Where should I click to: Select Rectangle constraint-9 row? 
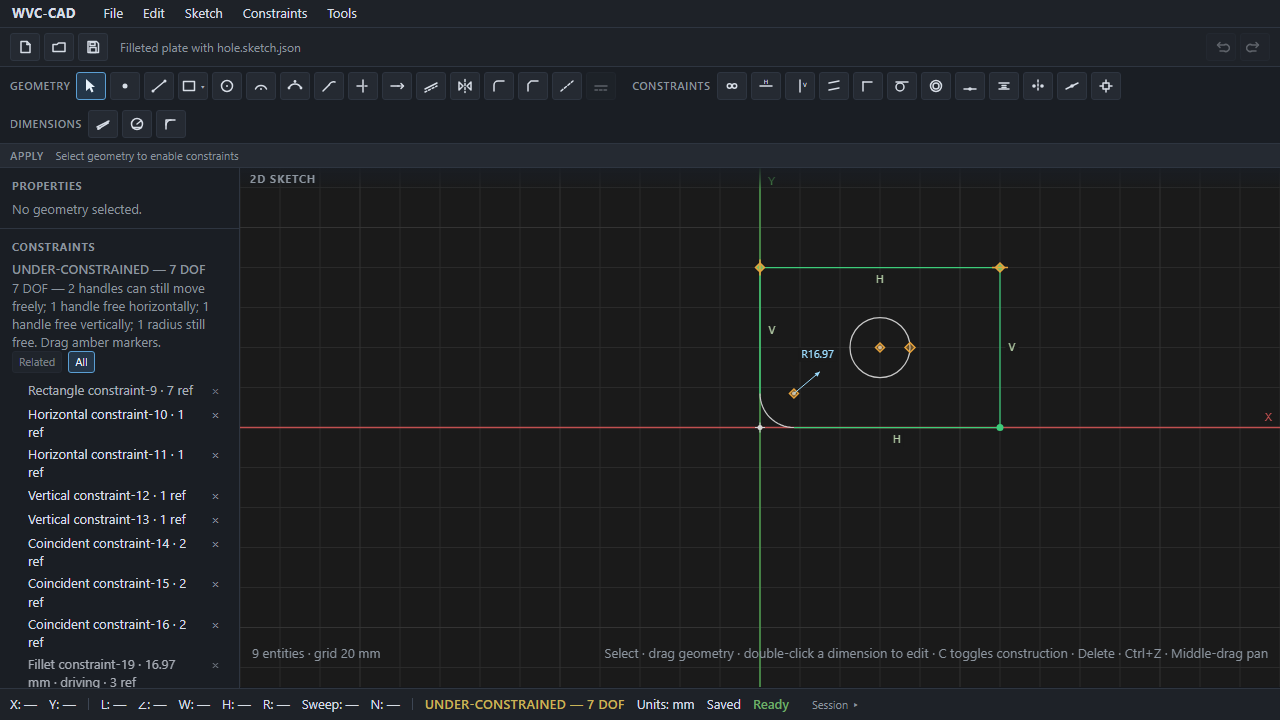pyautogui.click(x=119, y=391)
